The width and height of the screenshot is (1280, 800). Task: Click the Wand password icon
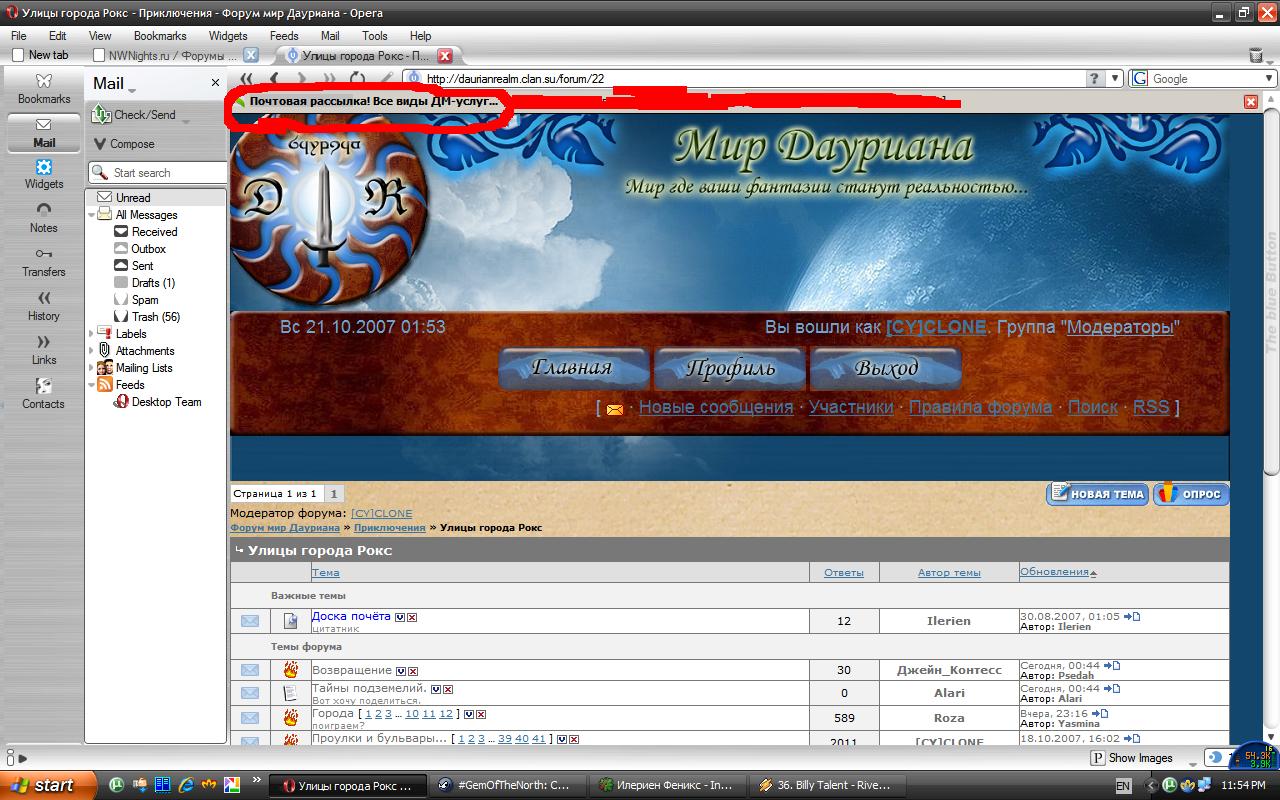(x=386, y=78)
